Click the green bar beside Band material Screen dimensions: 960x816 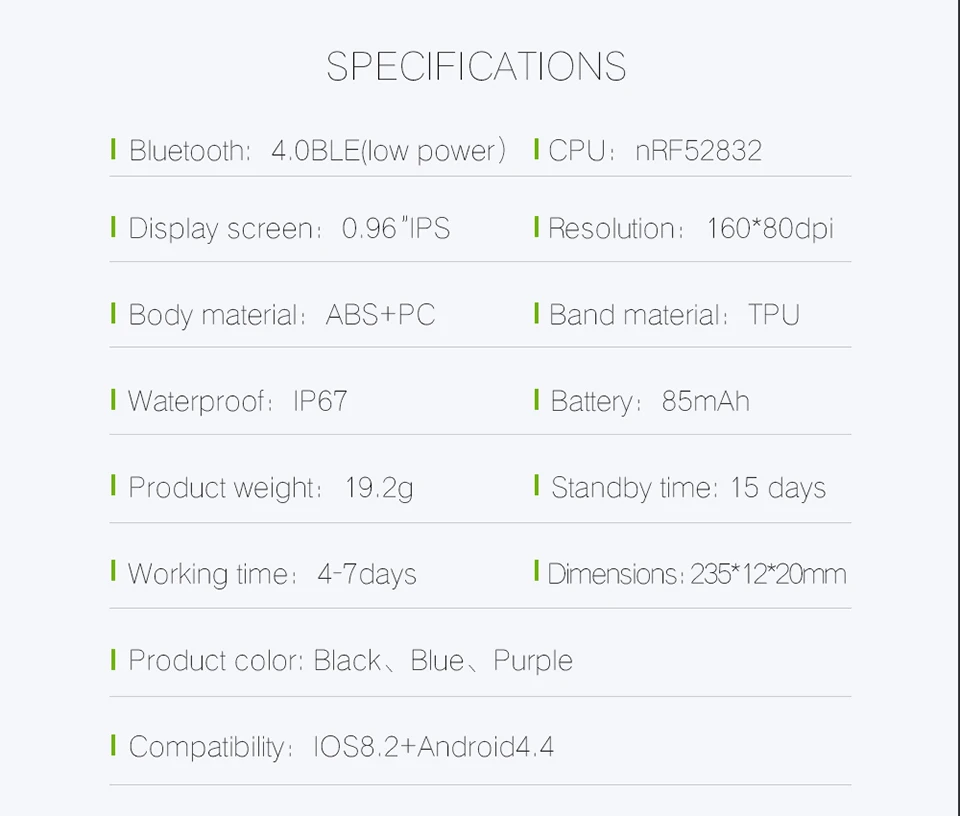click(x=536, y=313)
